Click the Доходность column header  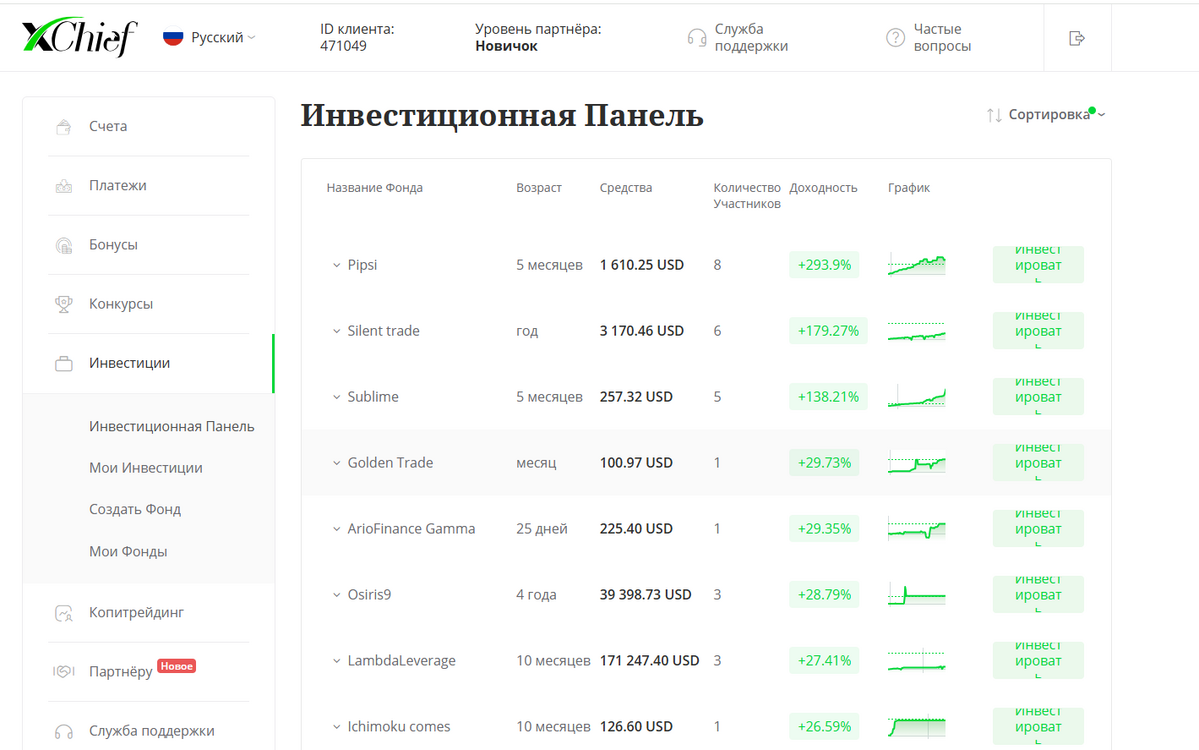pyautogui.click(x=824, y=188)
